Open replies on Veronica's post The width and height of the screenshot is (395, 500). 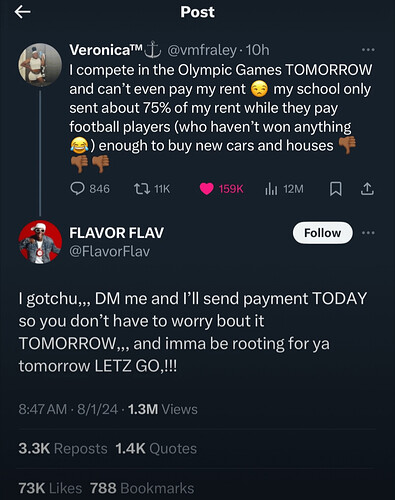pyautogui.click(x=90, y=189)
